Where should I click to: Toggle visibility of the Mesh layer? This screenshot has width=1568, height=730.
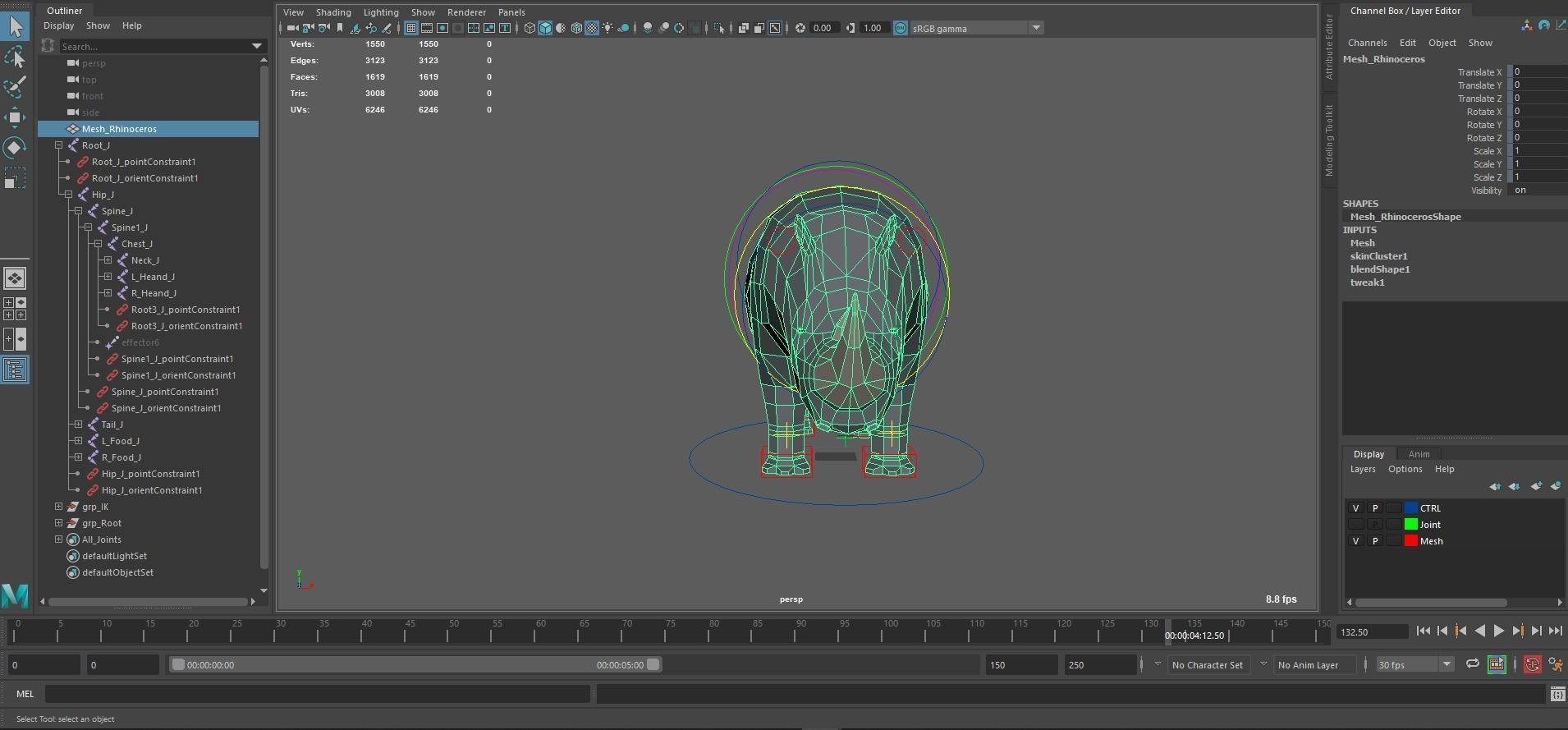[1355, 541]
